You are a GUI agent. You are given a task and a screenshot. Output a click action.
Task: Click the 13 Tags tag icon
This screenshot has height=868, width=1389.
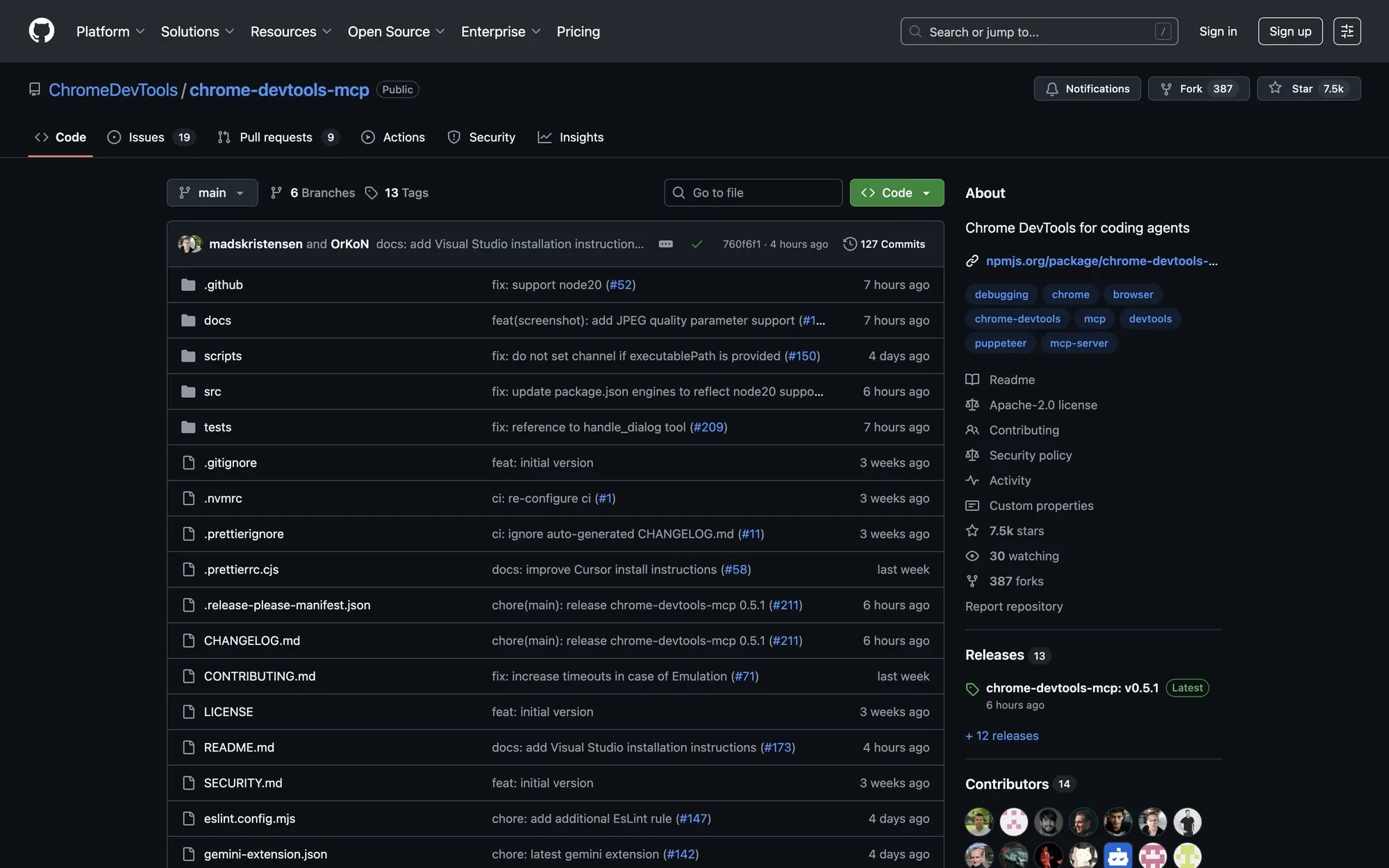pyautogui.click(x=372, y=193)
